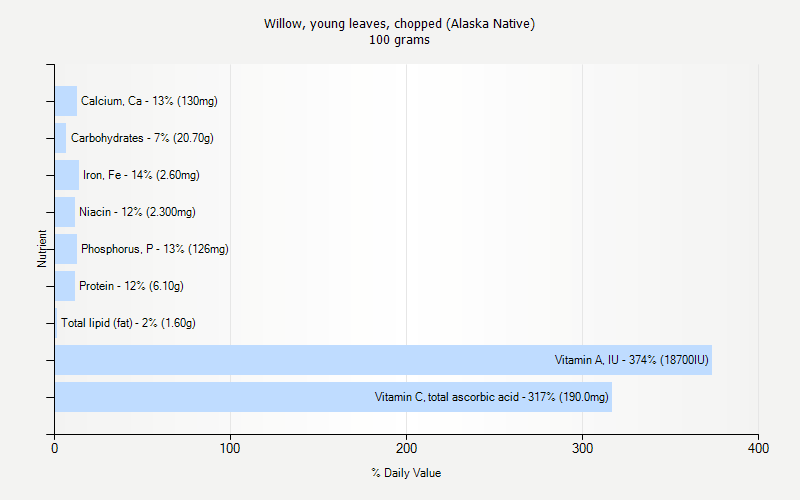Image resolution: width=800 pixels, height=500 pixels.
Task: Select the Phosphorus, P bar
Action: (x=66, y=249)
